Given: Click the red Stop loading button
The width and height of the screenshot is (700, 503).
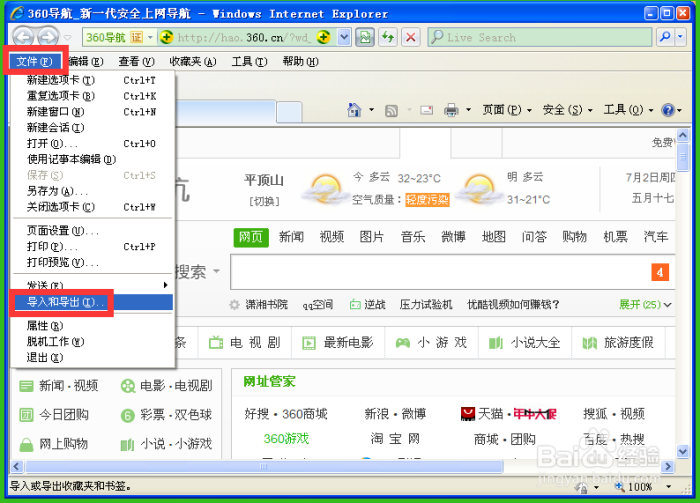Looking at the screenshot, I should [x=410, y=37].
